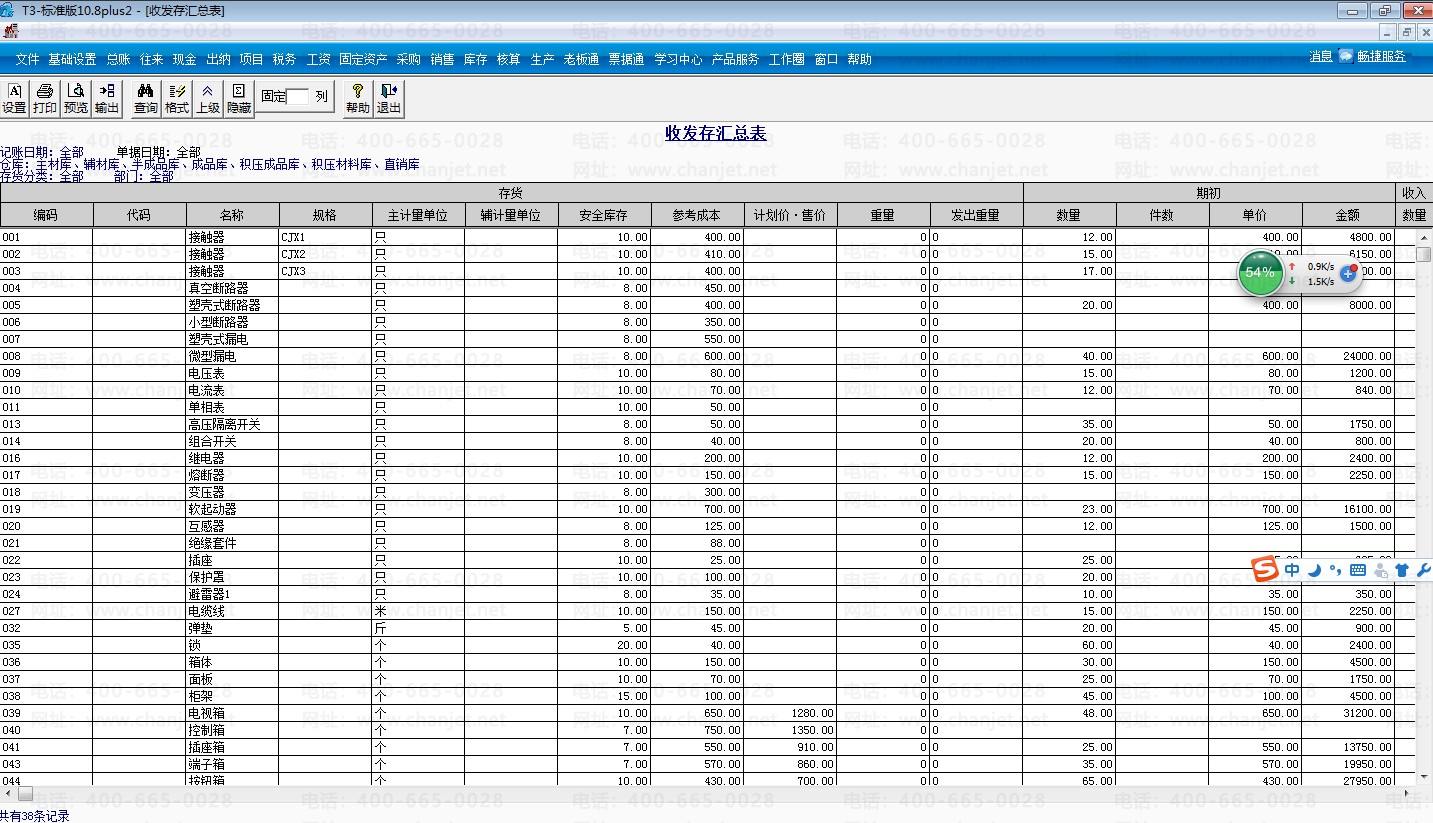Go up one level with 上级
Screen dimensions: 1433x823
tap(208, 99)
